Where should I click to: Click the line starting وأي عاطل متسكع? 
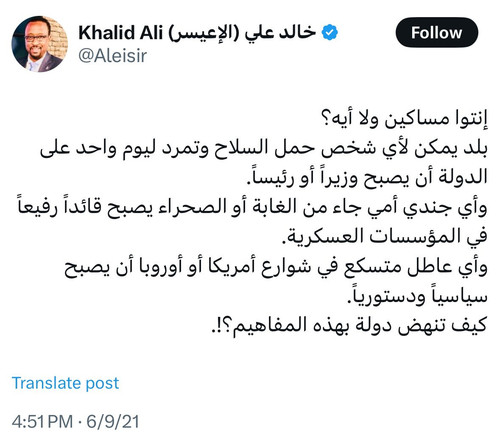click(276, 265)
